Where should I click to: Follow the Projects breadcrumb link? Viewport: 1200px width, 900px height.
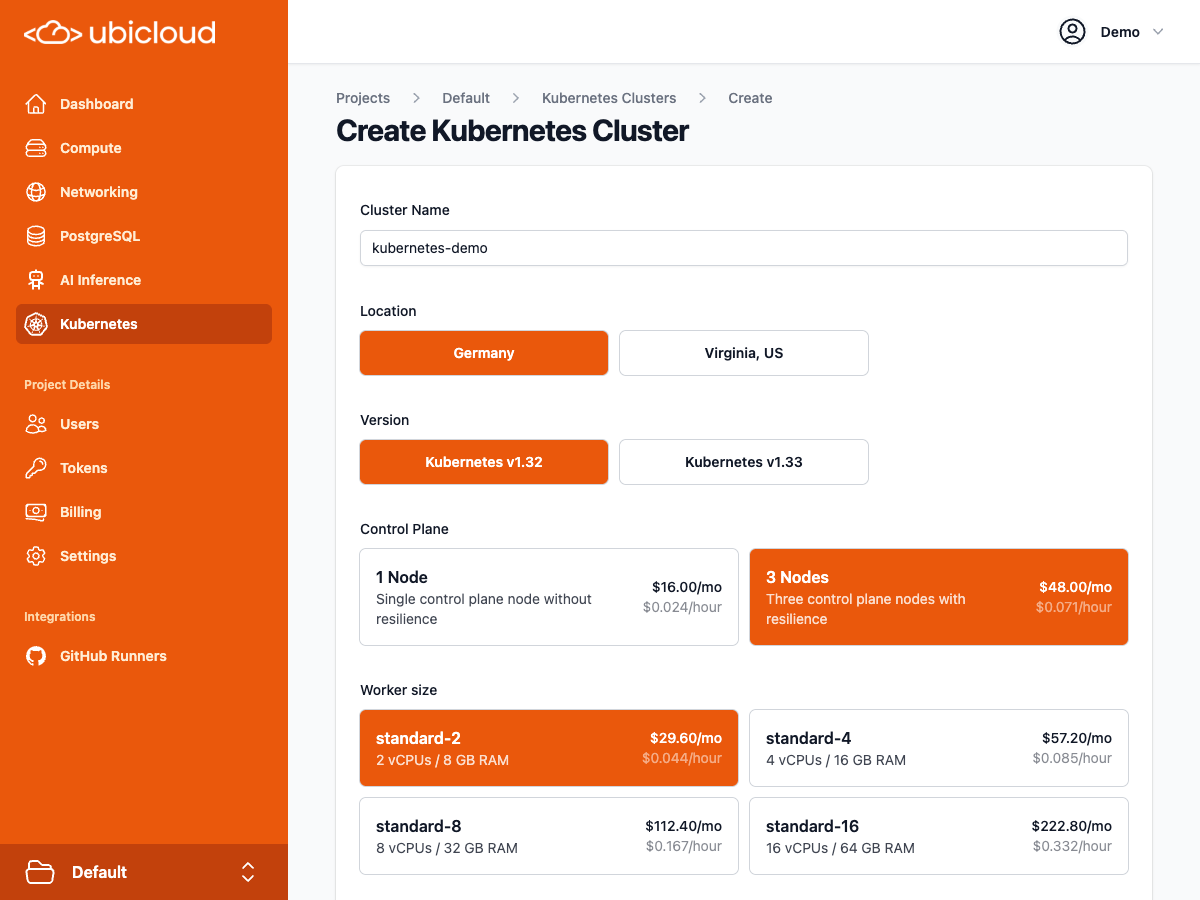coord(363,98)
